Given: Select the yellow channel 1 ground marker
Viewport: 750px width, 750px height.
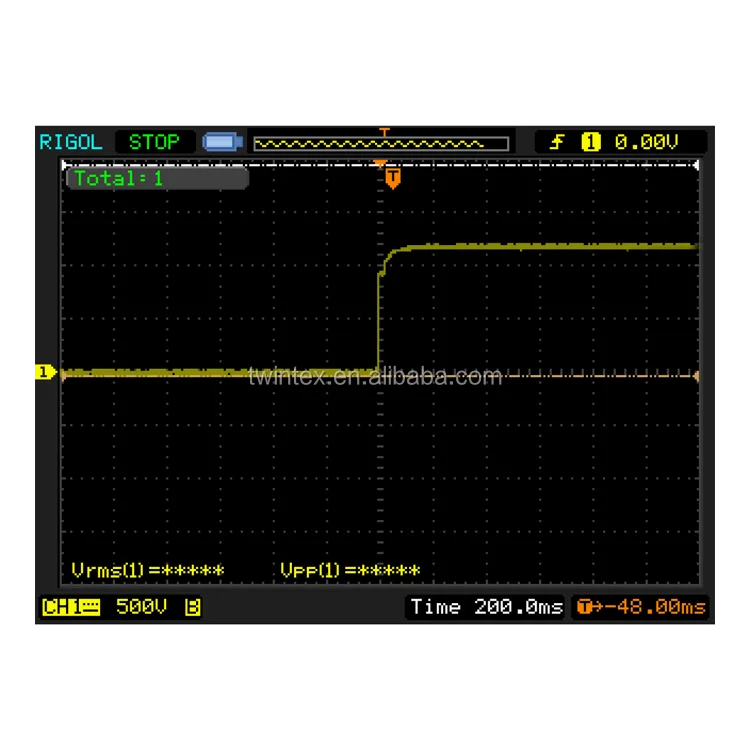Looking at the screenshot, I should 44,373.
